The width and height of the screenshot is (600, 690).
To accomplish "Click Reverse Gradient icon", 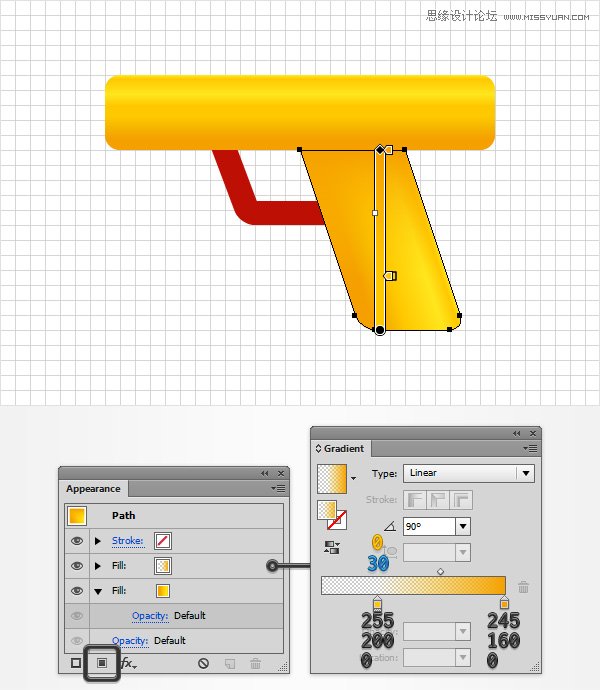I will click(x=331, y=547).
